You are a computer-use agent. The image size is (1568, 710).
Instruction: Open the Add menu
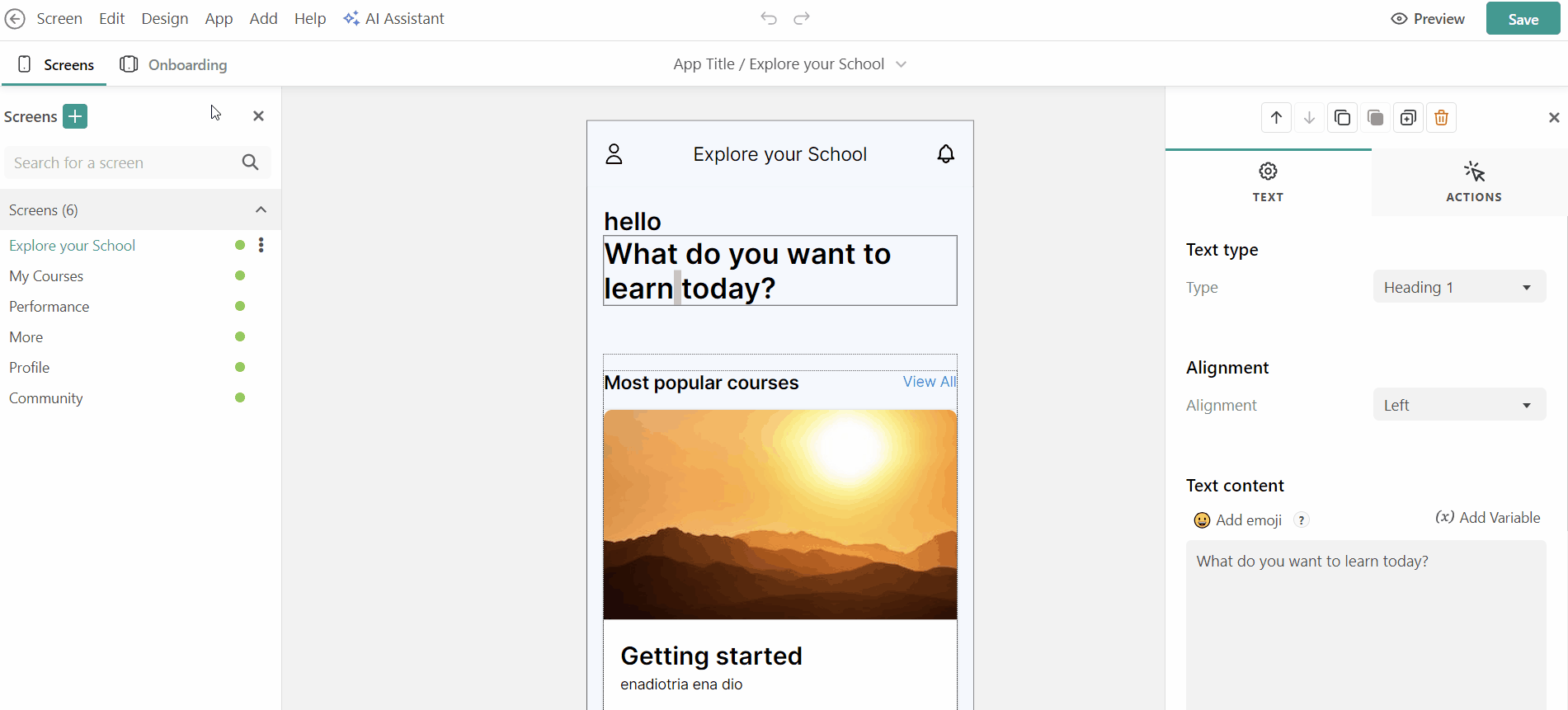point(263,19)
